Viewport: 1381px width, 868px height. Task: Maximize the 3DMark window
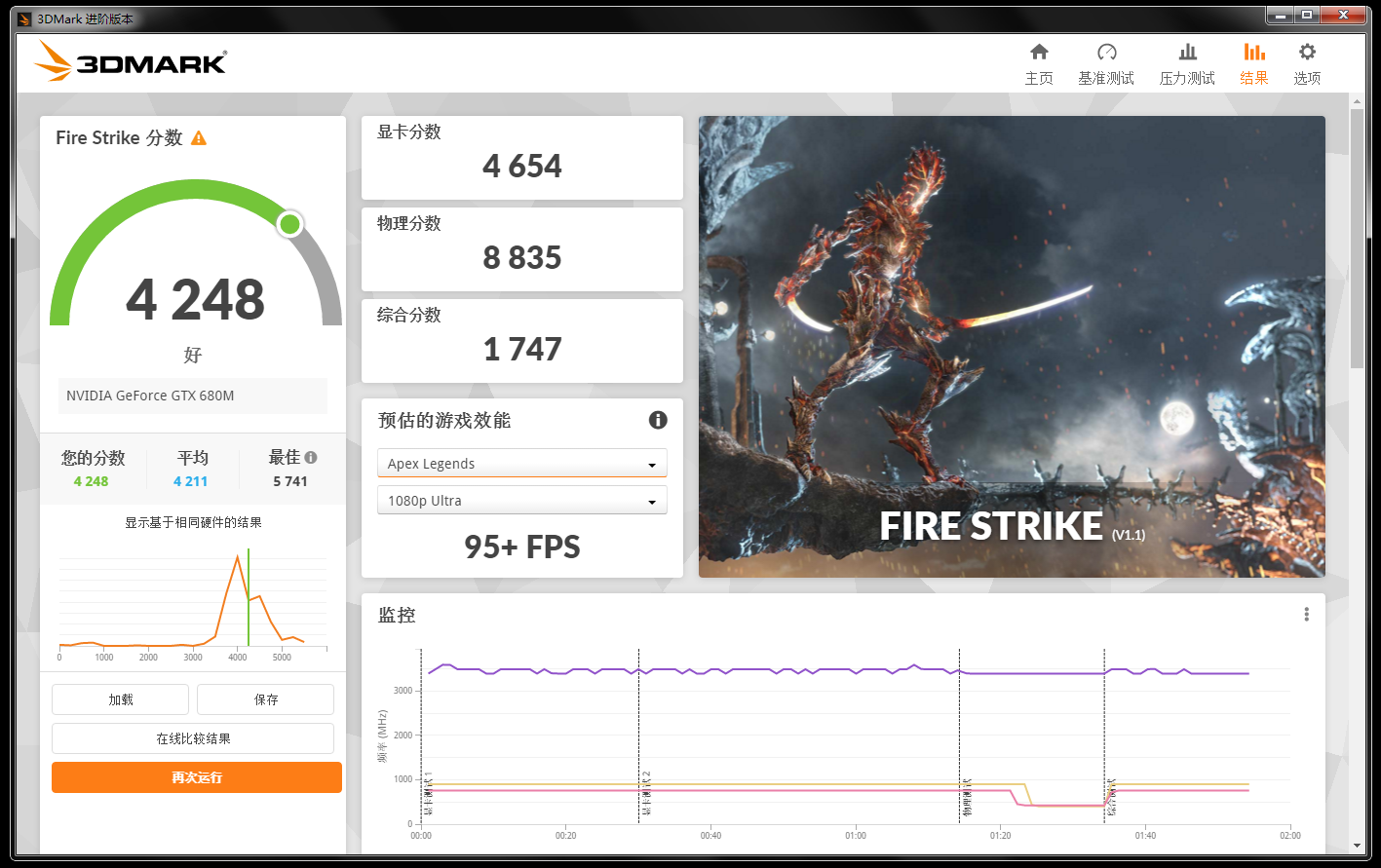coord(1307,15)
